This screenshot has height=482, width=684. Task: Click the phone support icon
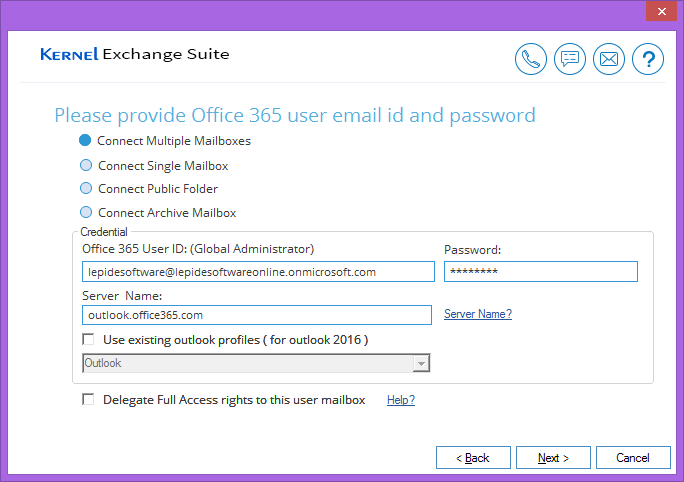pos(530,59)
